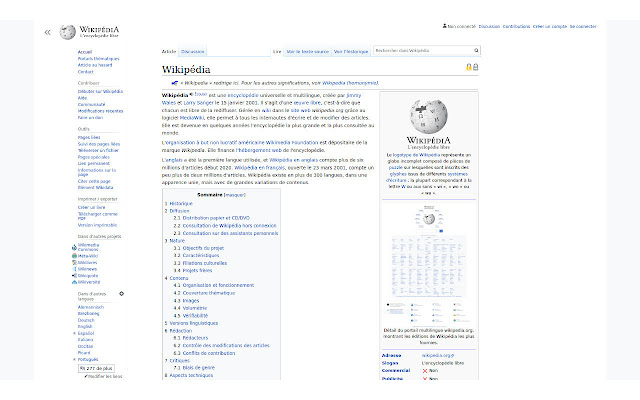Switch to English language version

[85, 327]
